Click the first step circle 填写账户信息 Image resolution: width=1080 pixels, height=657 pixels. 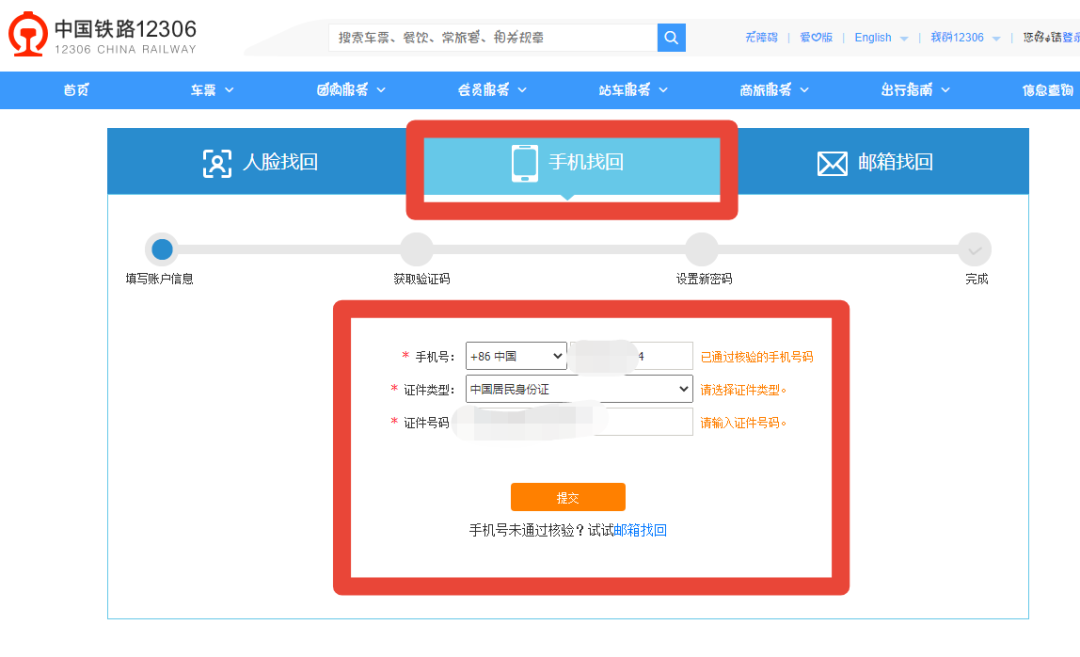pyautogui.click(x=161, y=250)
